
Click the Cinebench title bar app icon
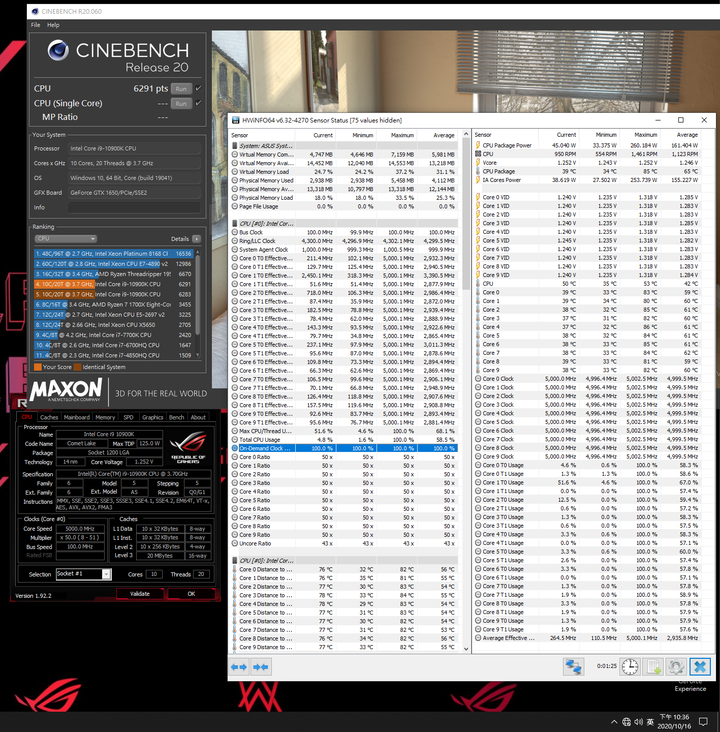[35, 11]
